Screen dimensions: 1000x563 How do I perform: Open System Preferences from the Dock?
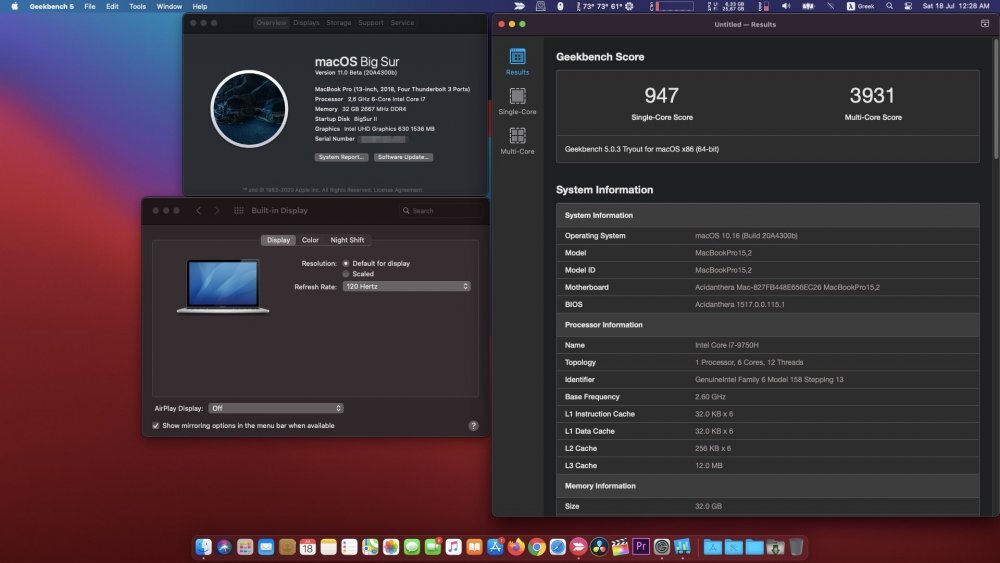tap(662, 547)
